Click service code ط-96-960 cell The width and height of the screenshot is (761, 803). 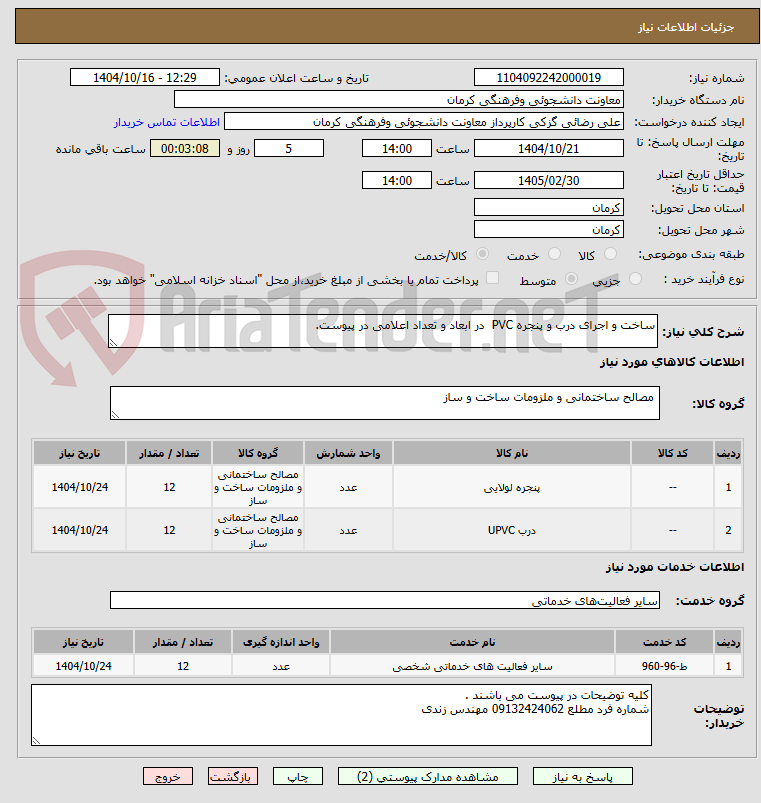tap(664, 666)
